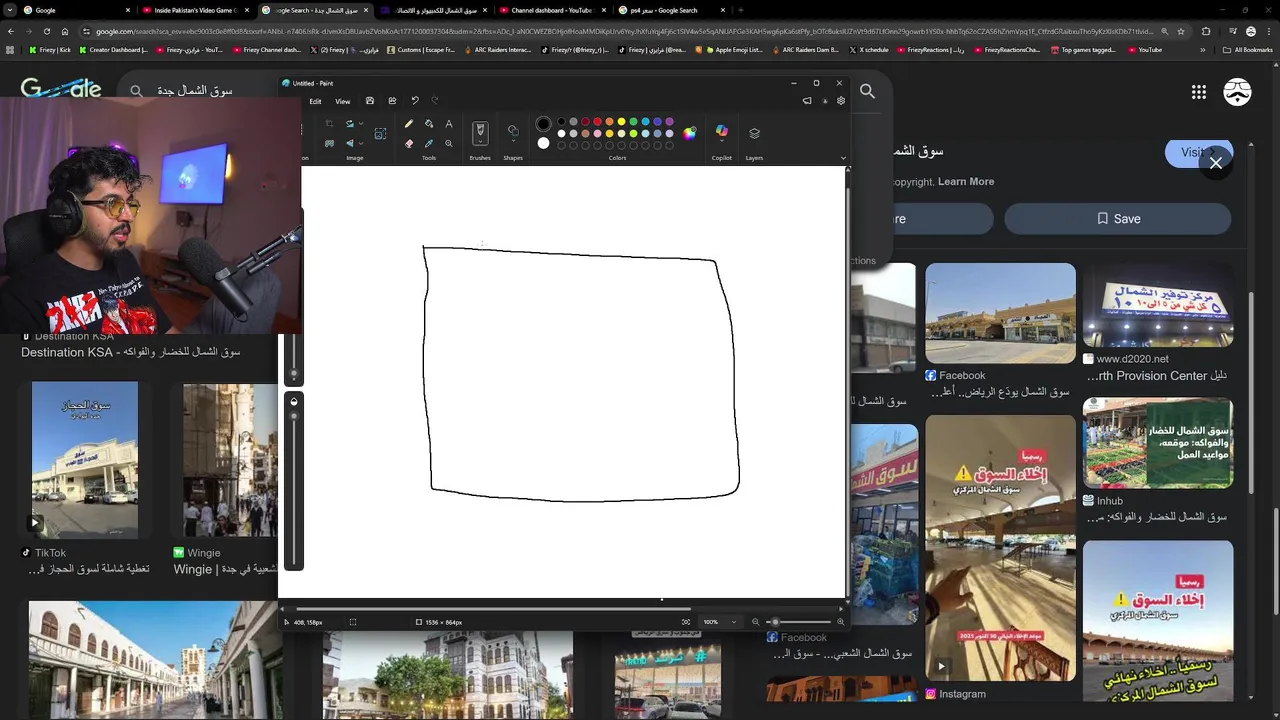Click the Share icon in Paint
1280x720 pixels.
click(392, 101)
